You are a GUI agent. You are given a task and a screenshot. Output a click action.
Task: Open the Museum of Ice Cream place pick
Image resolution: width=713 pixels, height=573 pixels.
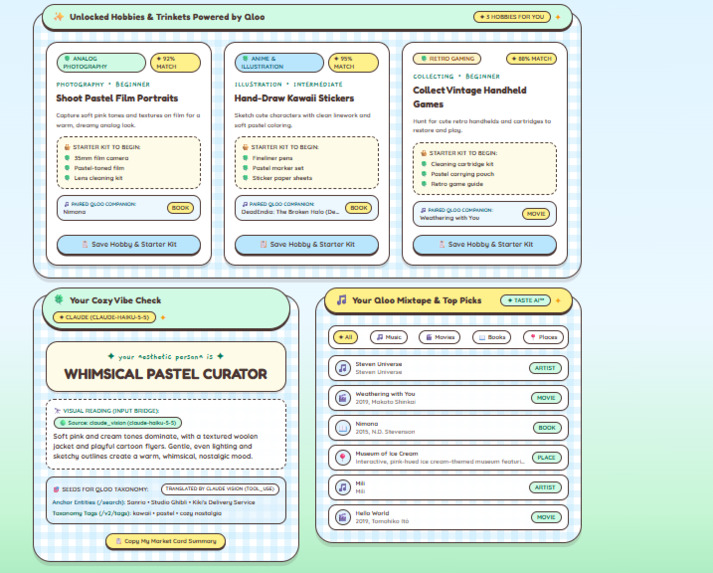pyautogui.click(x=448, y=457)
